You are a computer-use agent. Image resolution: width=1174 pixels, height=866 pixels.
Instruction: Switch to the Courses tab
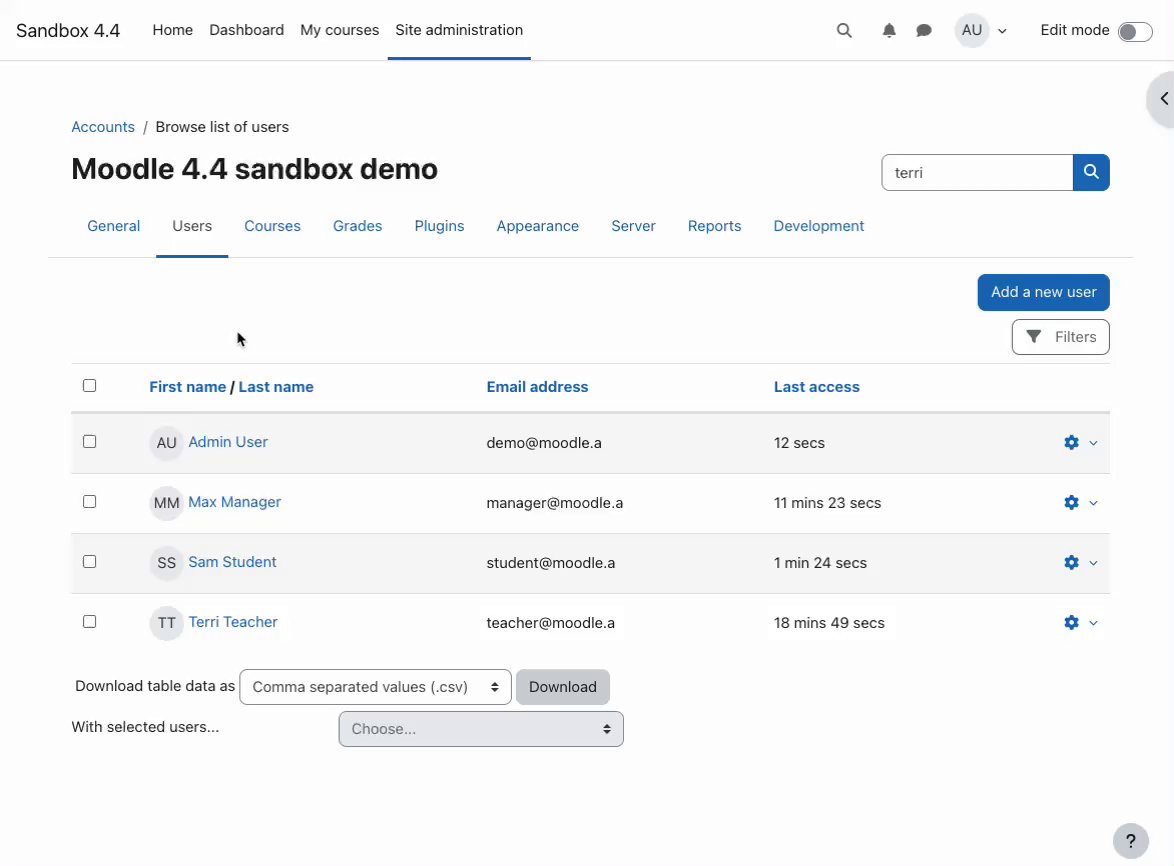273,226
